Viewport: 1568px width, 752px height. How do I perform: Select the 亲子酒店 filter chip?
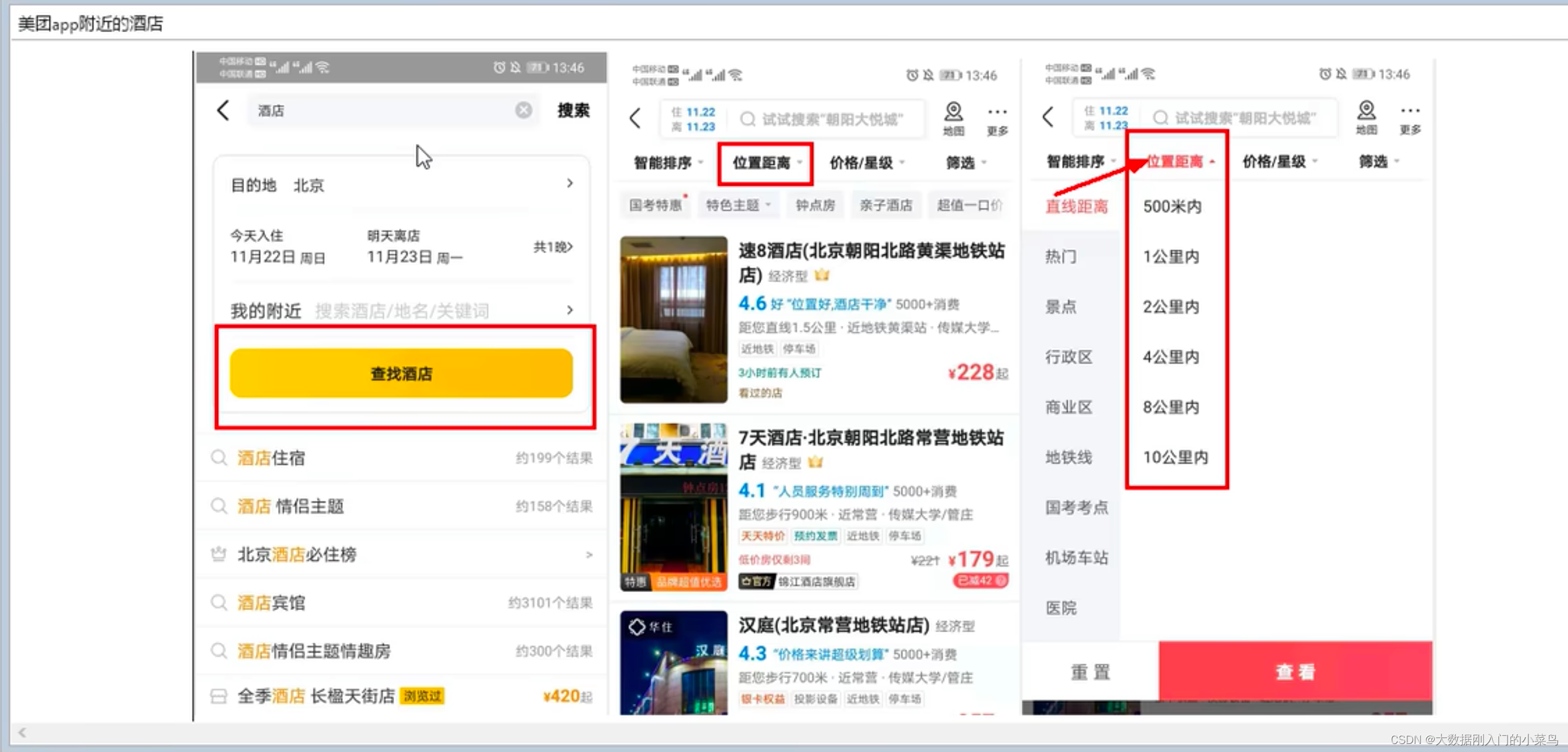885,205
